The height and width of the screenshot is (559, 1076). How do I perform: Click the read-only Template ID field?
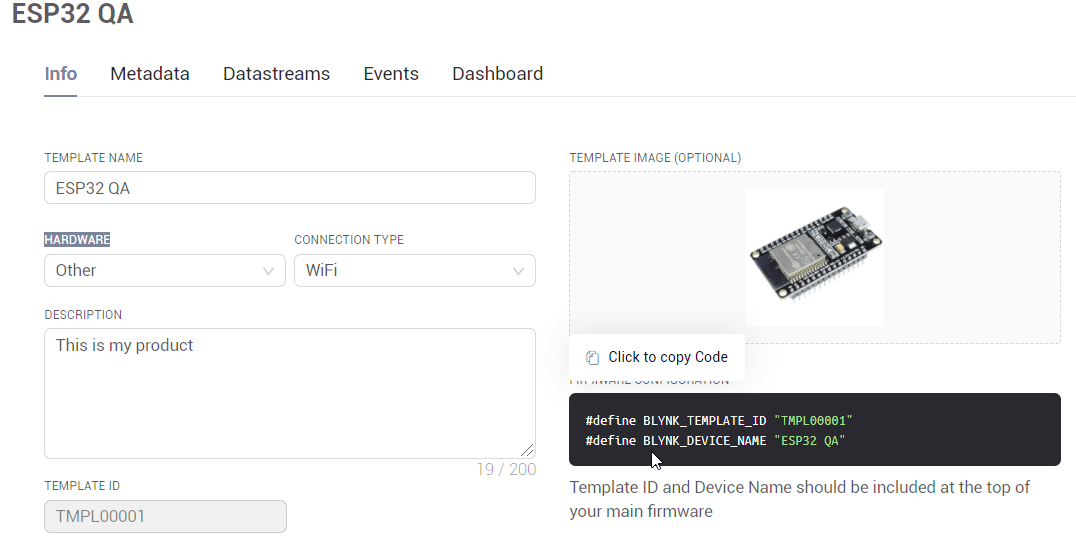coord(165,517)
